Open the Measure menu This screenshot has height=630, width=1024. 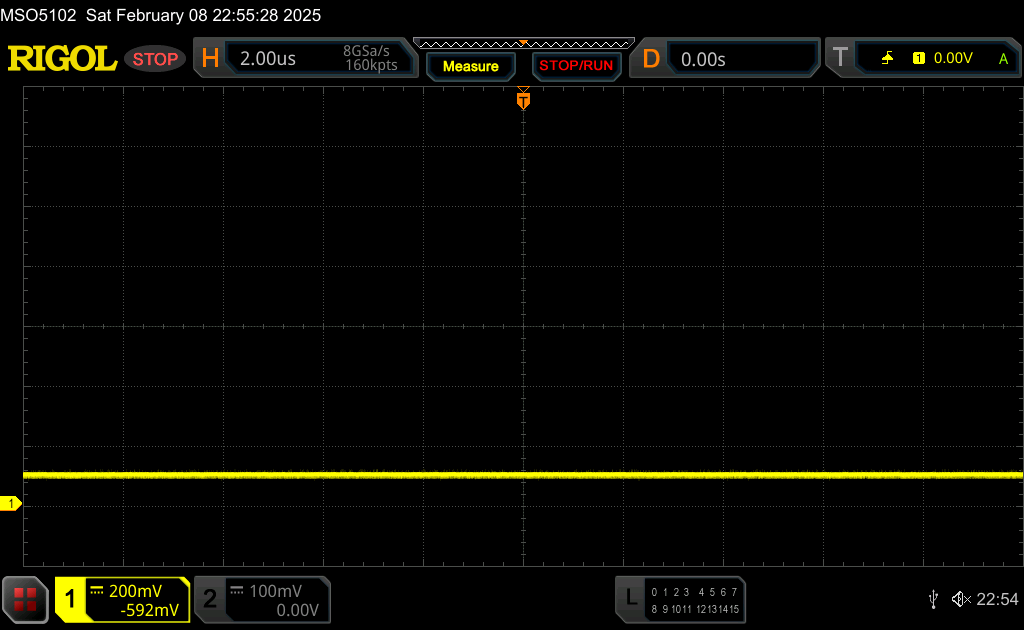coord(471,66)
